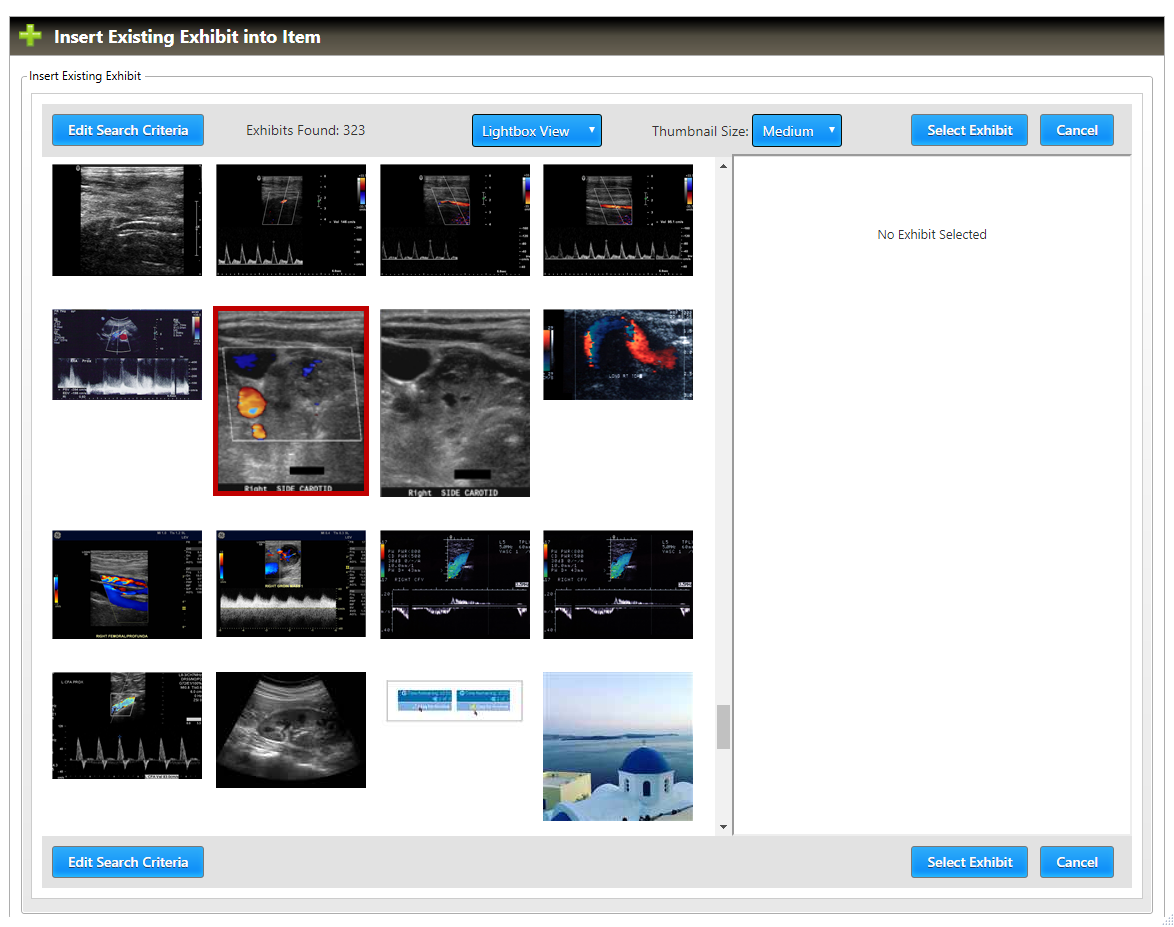
Task: Pick the Right Femoral/Profunda Doppler thumbnail
Action: click(127, 584)
